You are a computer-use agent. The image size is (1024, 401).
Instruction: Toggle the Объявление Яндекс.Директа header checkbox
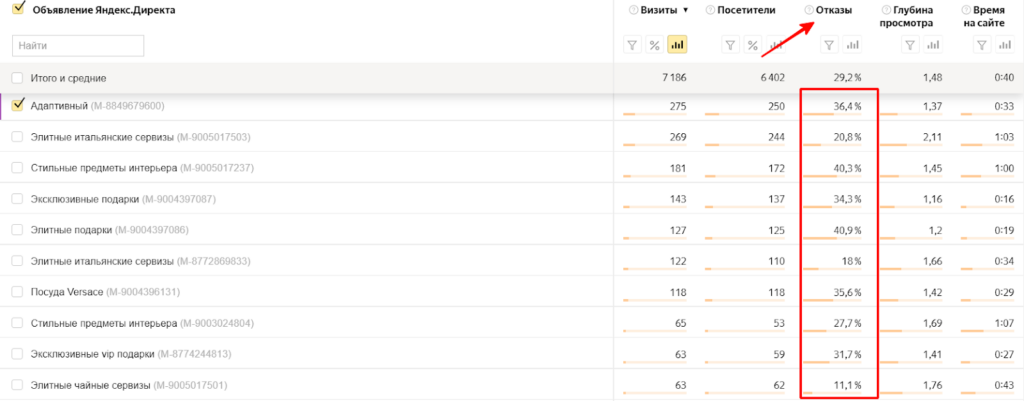click(17, 9)
